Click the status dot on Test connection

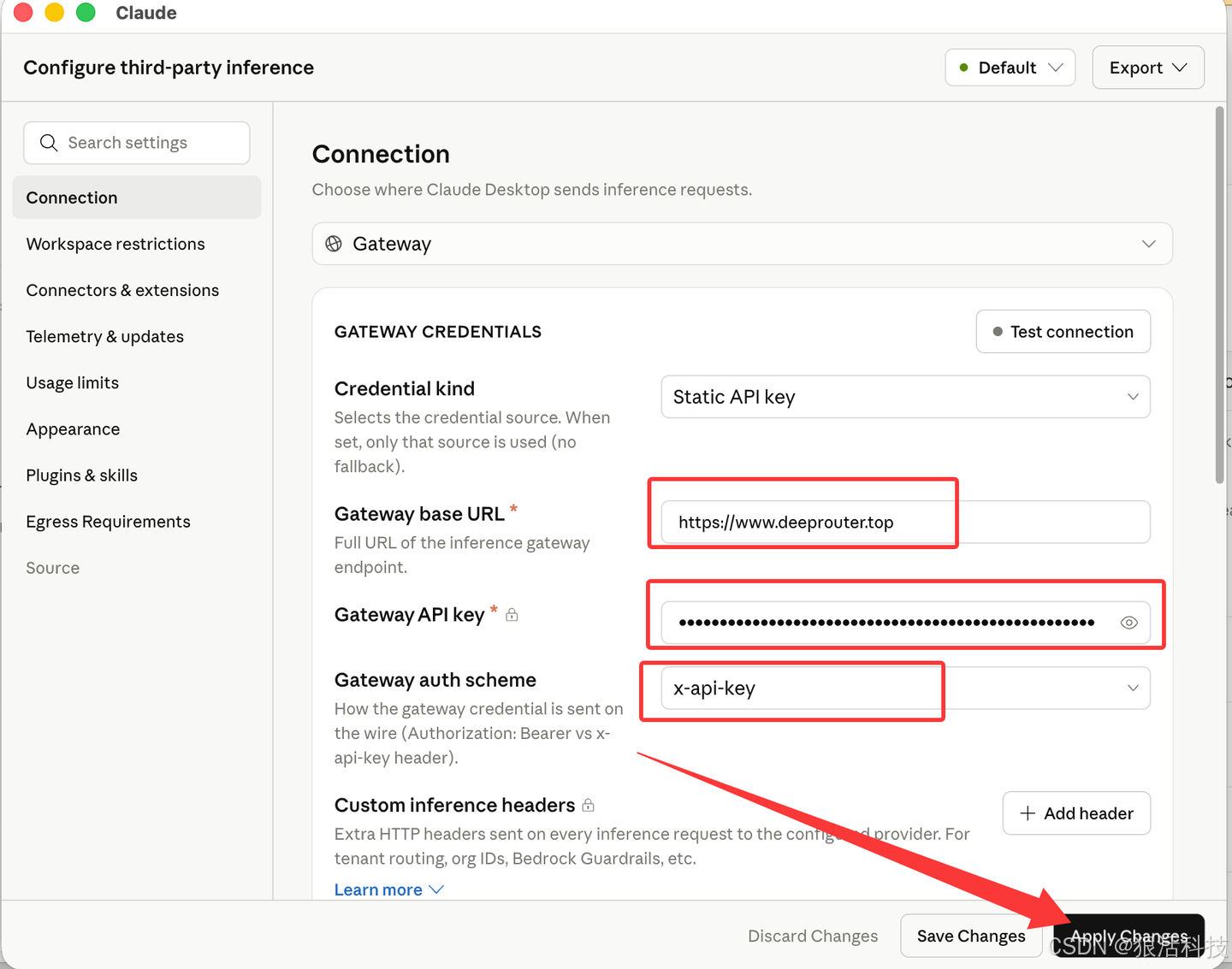click(x=998, y=332)
